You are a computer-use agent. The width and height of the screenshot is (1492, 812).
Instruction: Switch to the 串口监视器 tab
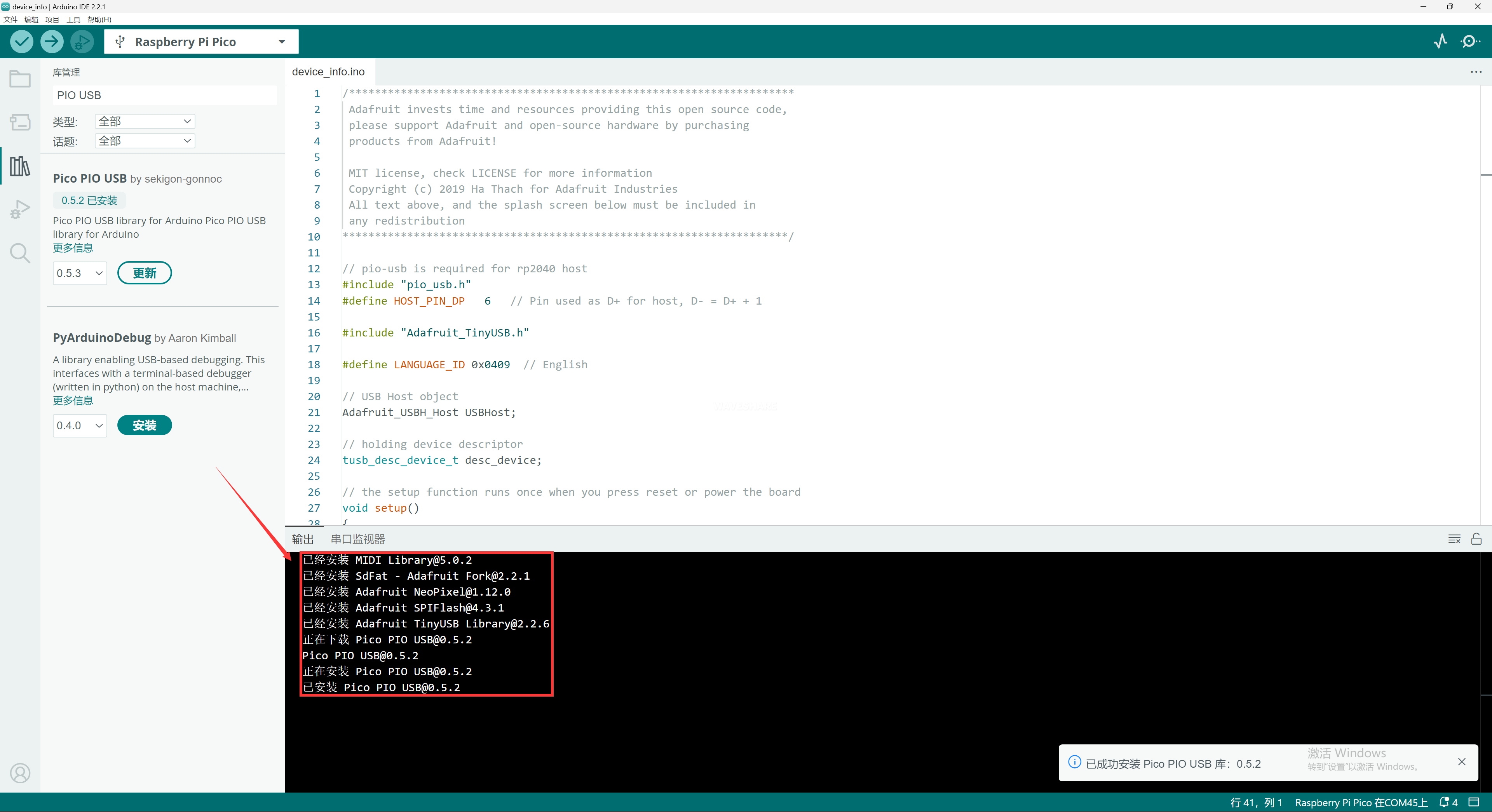pos(357,539)
